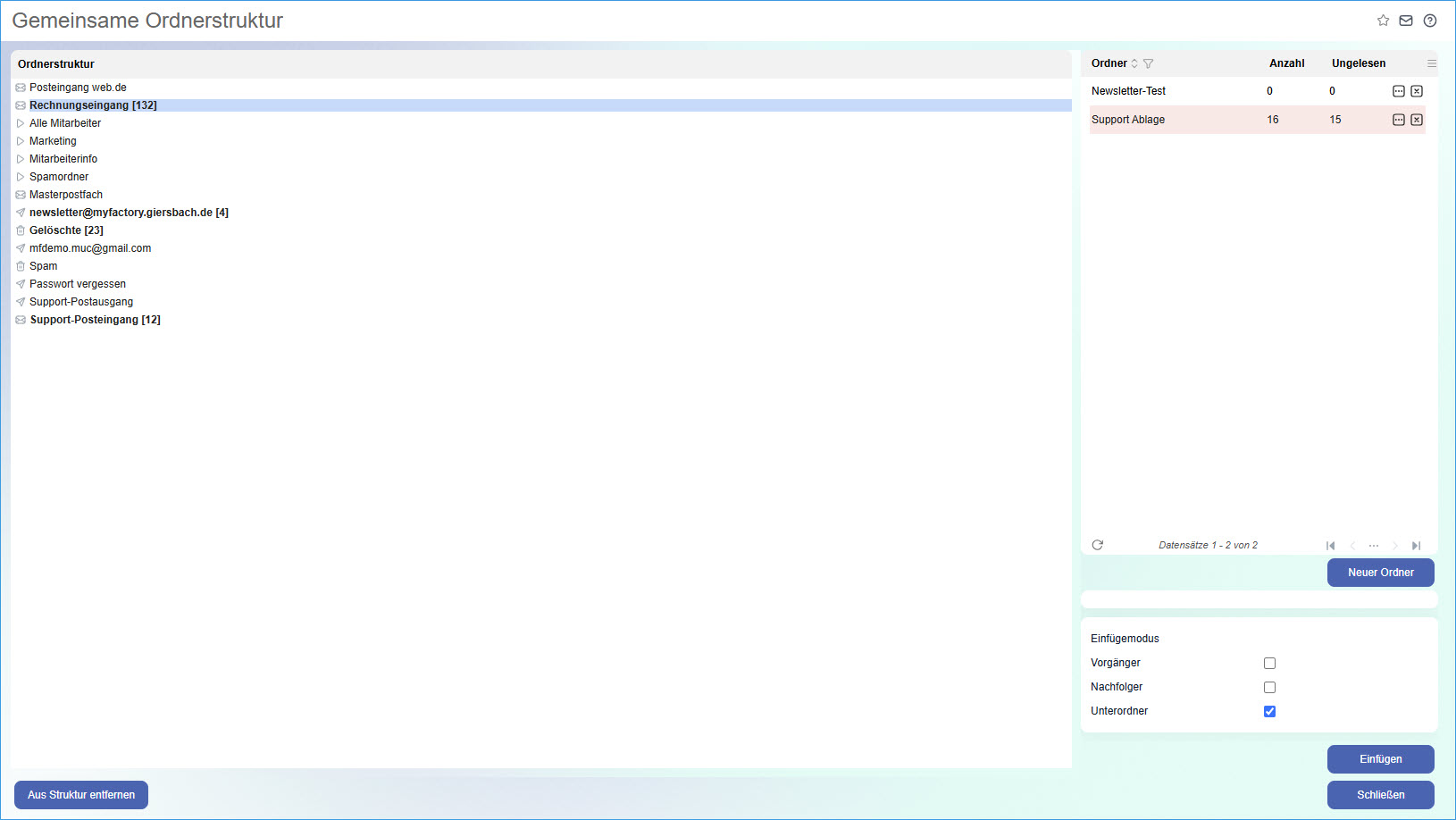This screenshot has width=1456, height=820.
Task: Select the Spamordner tree item
Action: click(x=59, y=177)
